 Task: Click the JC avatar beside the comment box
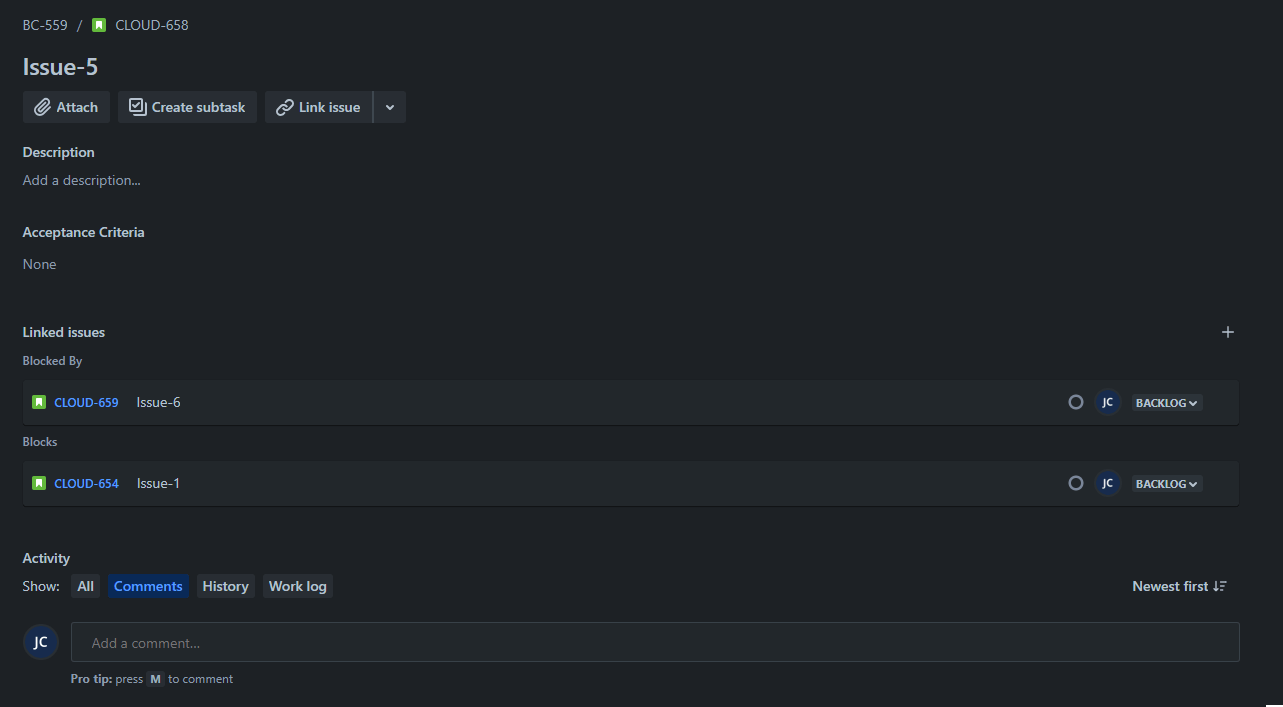pyautogui.click(x=40, y=641)
